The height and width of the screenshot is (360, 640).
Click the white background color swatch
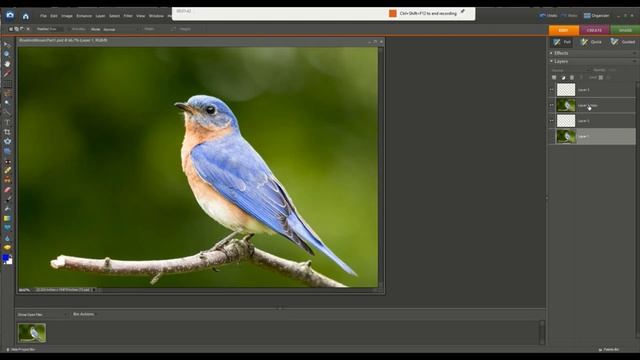(10, 262)
